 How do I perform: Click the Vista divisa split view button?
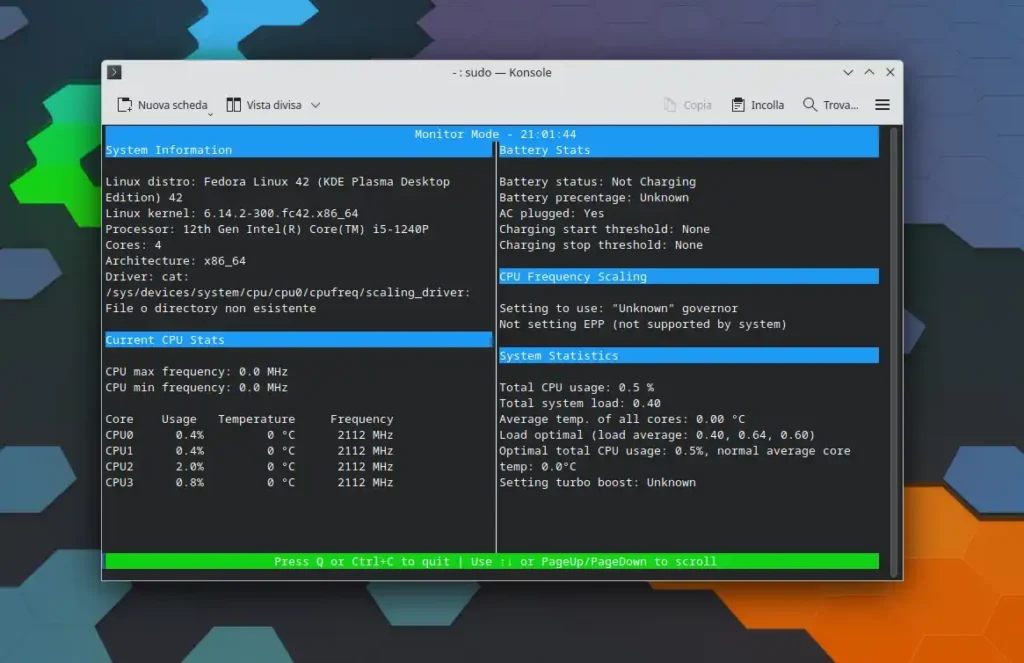pyautogui.click(x=264, y=105)
